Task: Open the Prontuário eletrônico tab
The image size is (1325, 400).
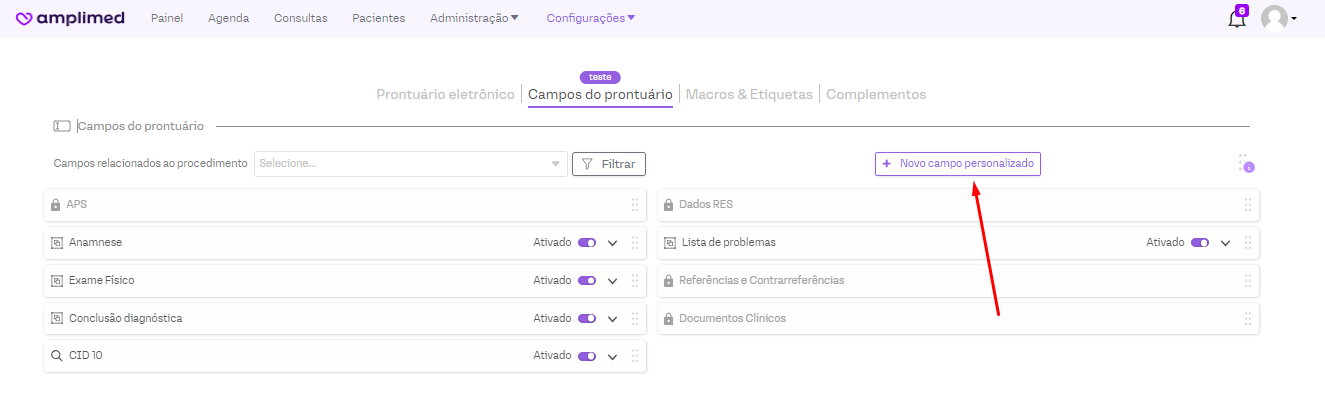Action: pos(445,94)
